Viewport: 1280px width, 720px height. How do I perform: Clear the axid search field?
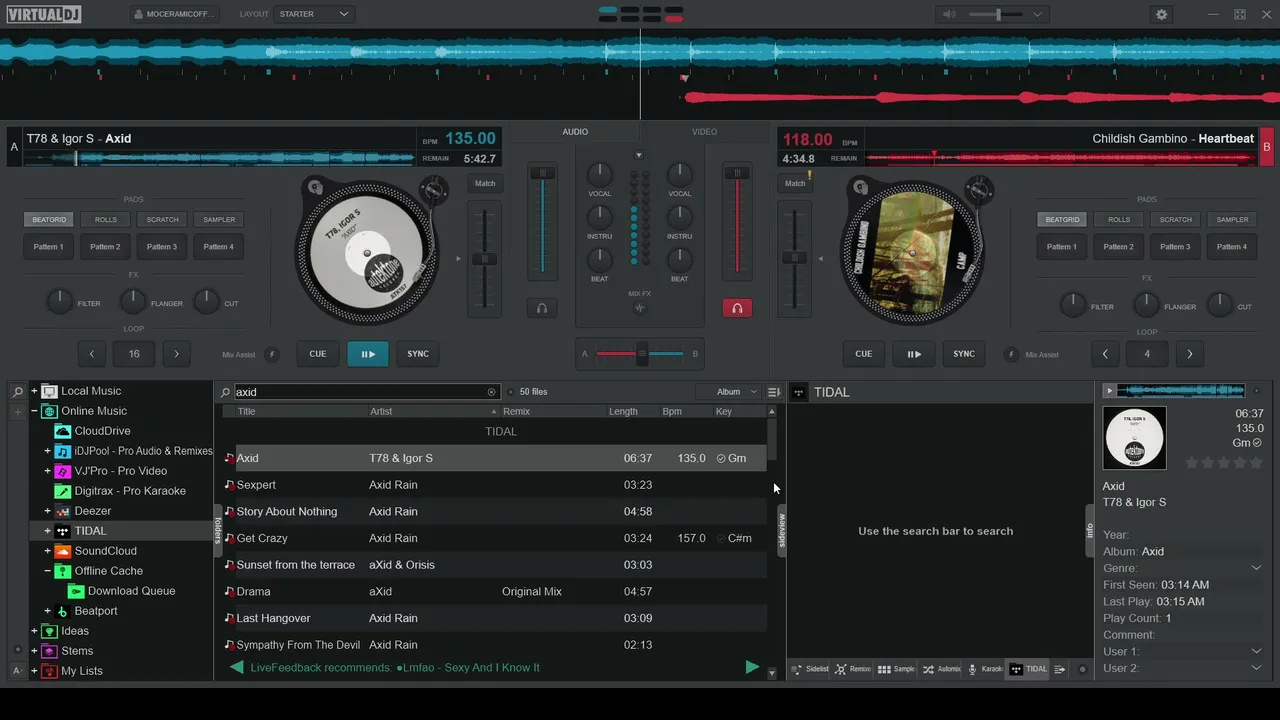491,392
